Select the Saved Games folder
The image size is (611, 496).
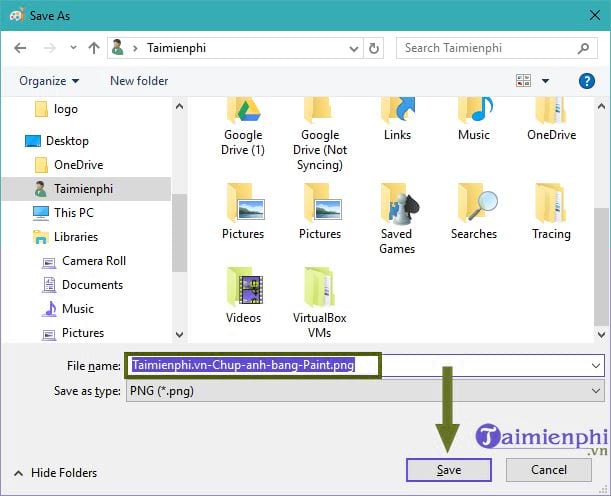pos(397,219)
